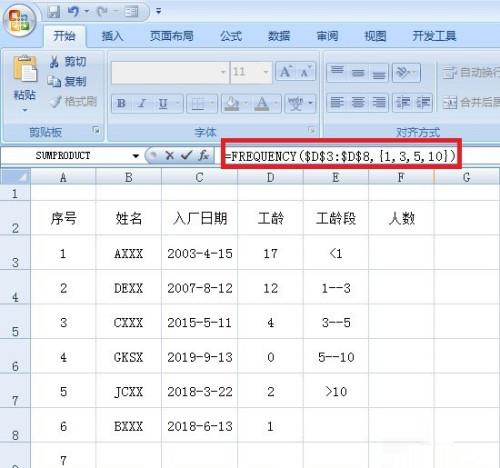Click the phonetic guide 文 icon
The height and width of the screenshot is (468, 500).
coord(296,104)
